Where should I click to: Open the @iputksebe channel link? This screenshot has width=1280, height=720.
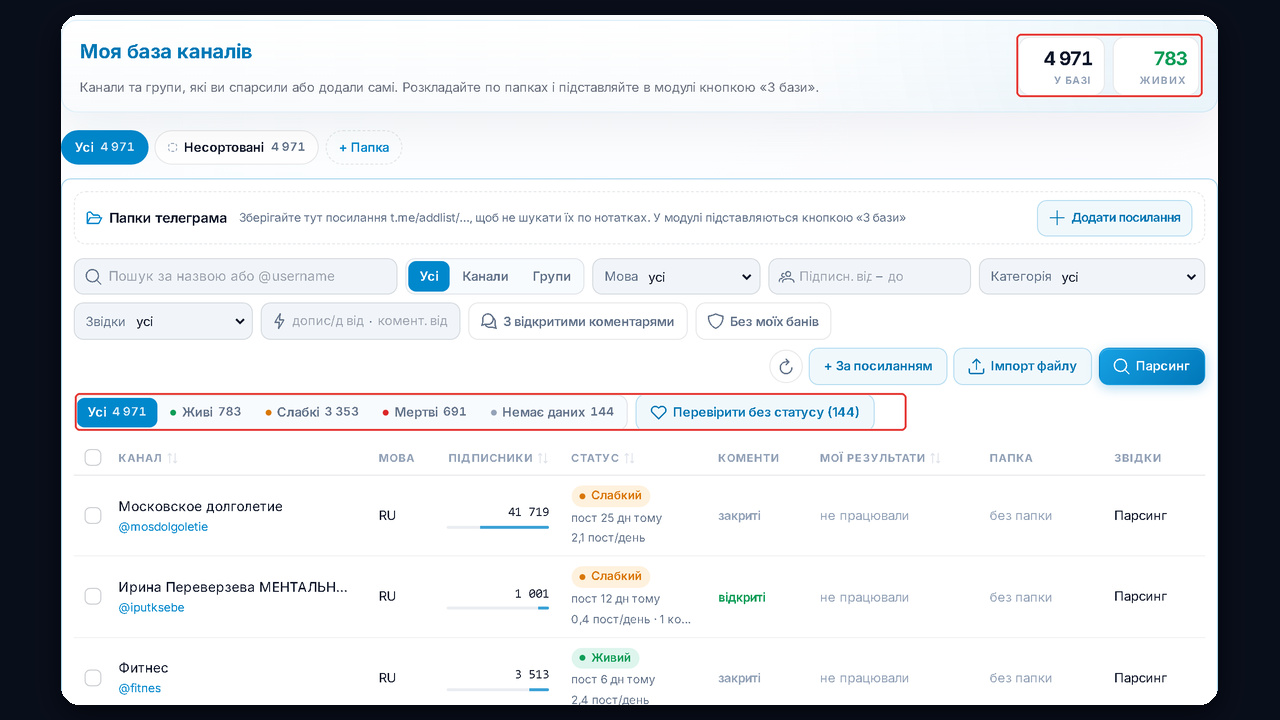click(x=151, y=608)
